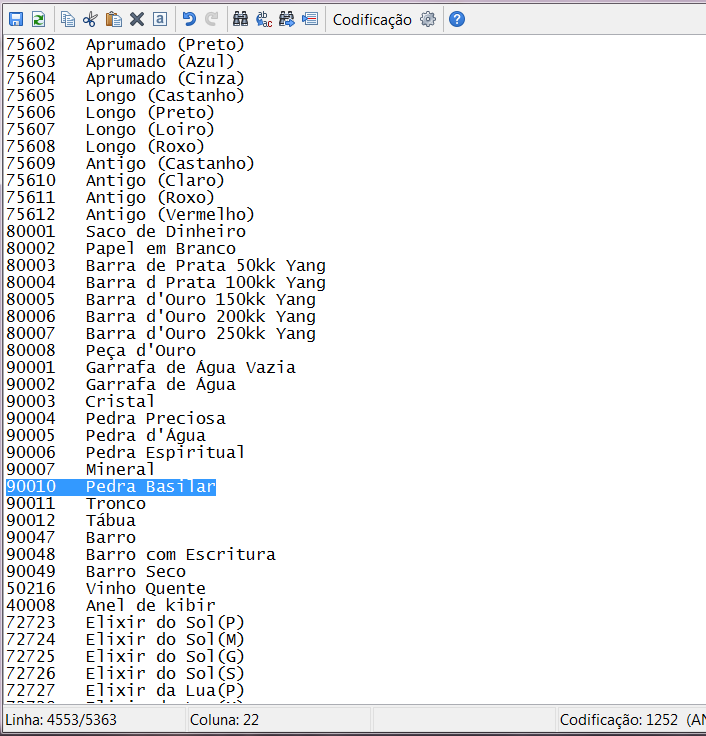This screenshot has width=706, height=736.
Task: Click the line '90012 Tábua'
Action: click(x=71, y=521)
